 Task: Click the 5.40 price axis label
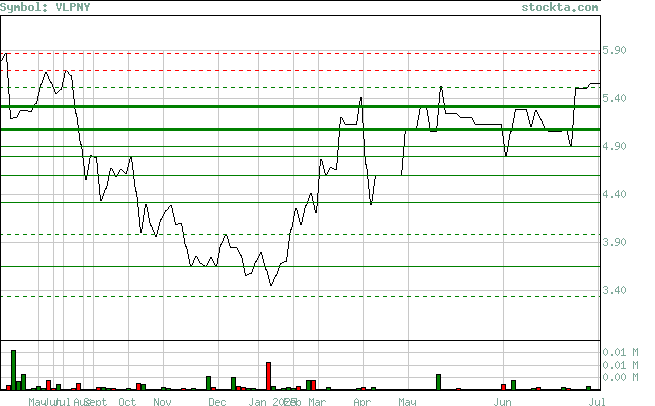614,98
